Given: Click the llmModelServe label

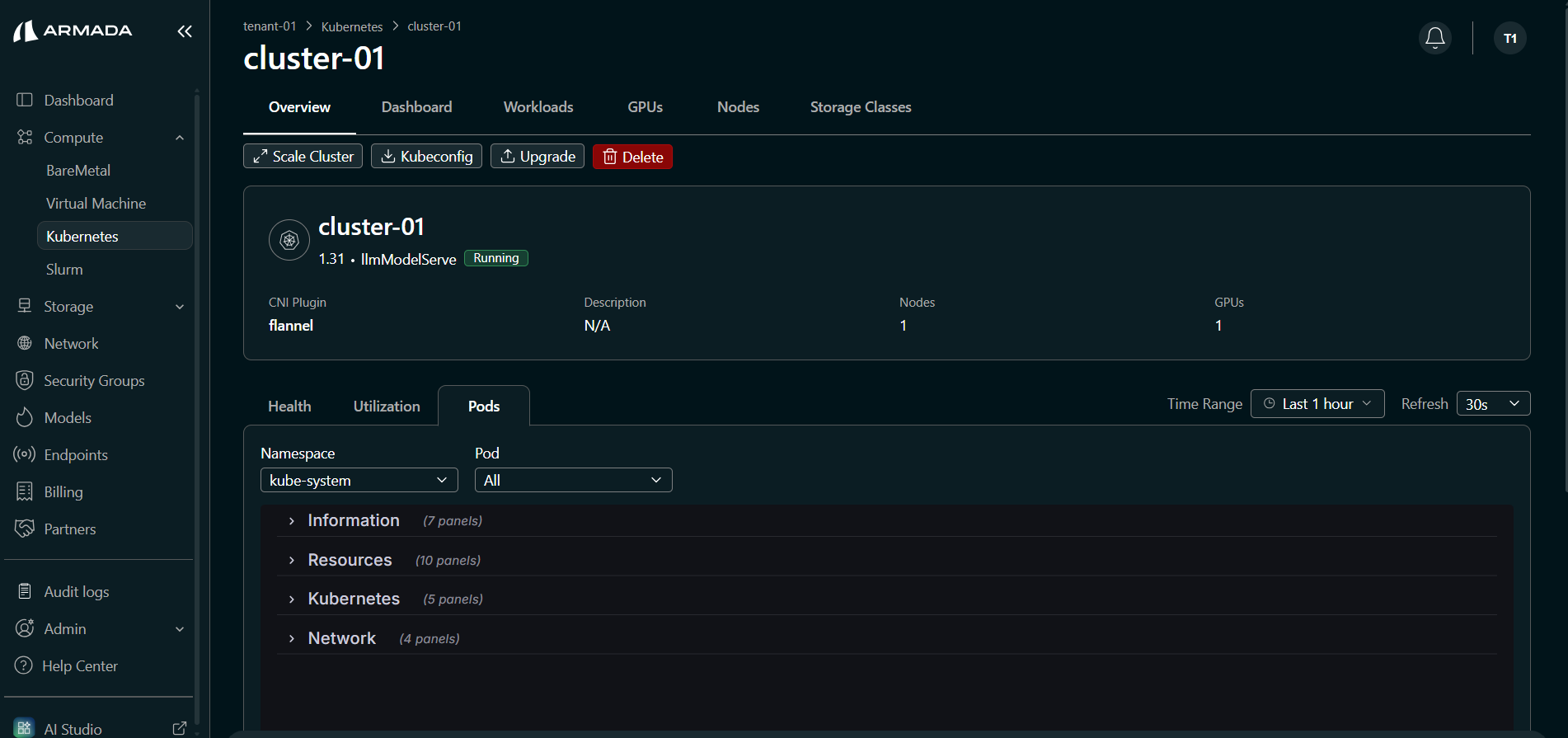Looking at the screenshot, I should point(408,259).
